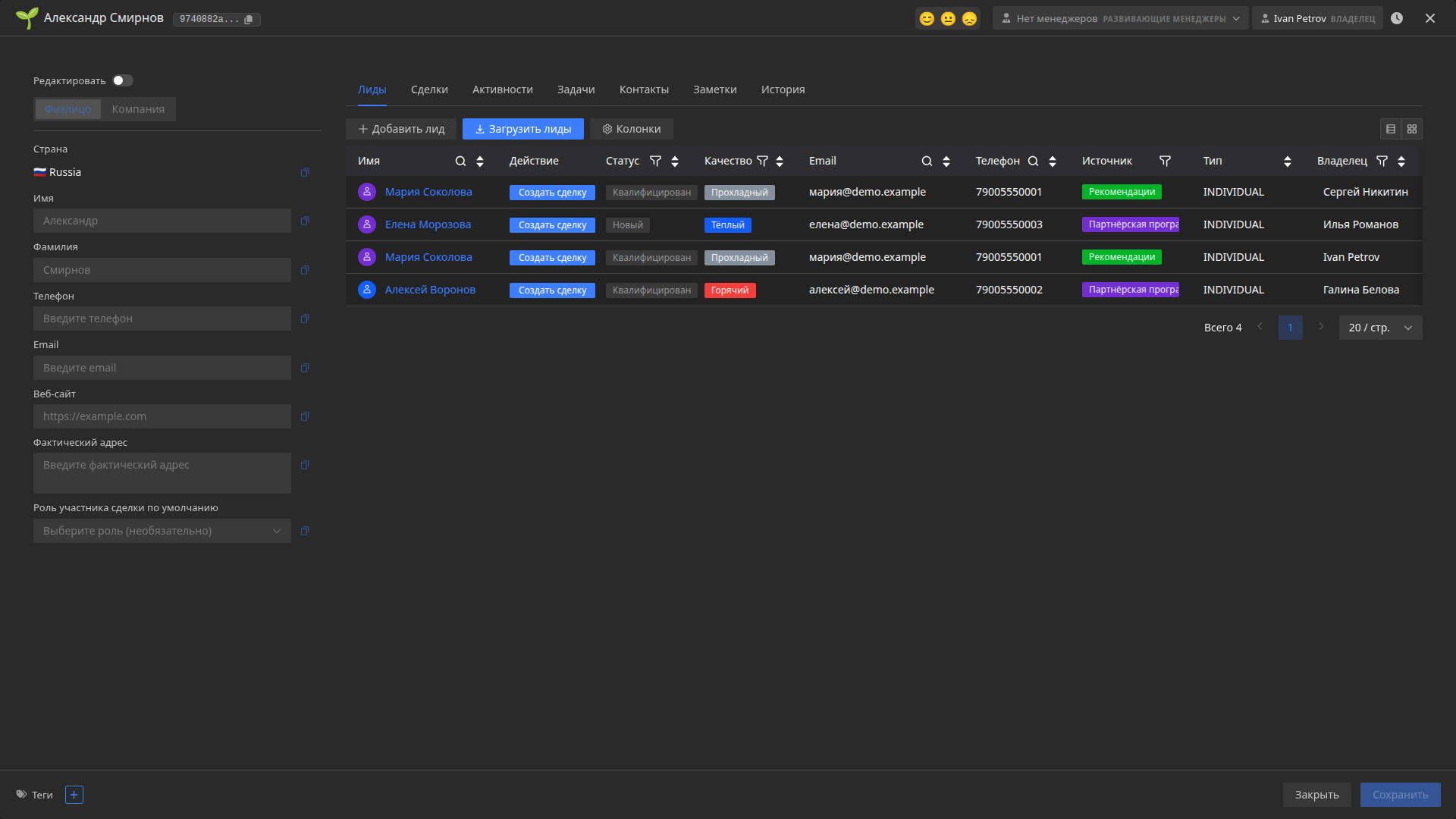Switch to grid card view
1456x819 pixels.
[1412, 129]
